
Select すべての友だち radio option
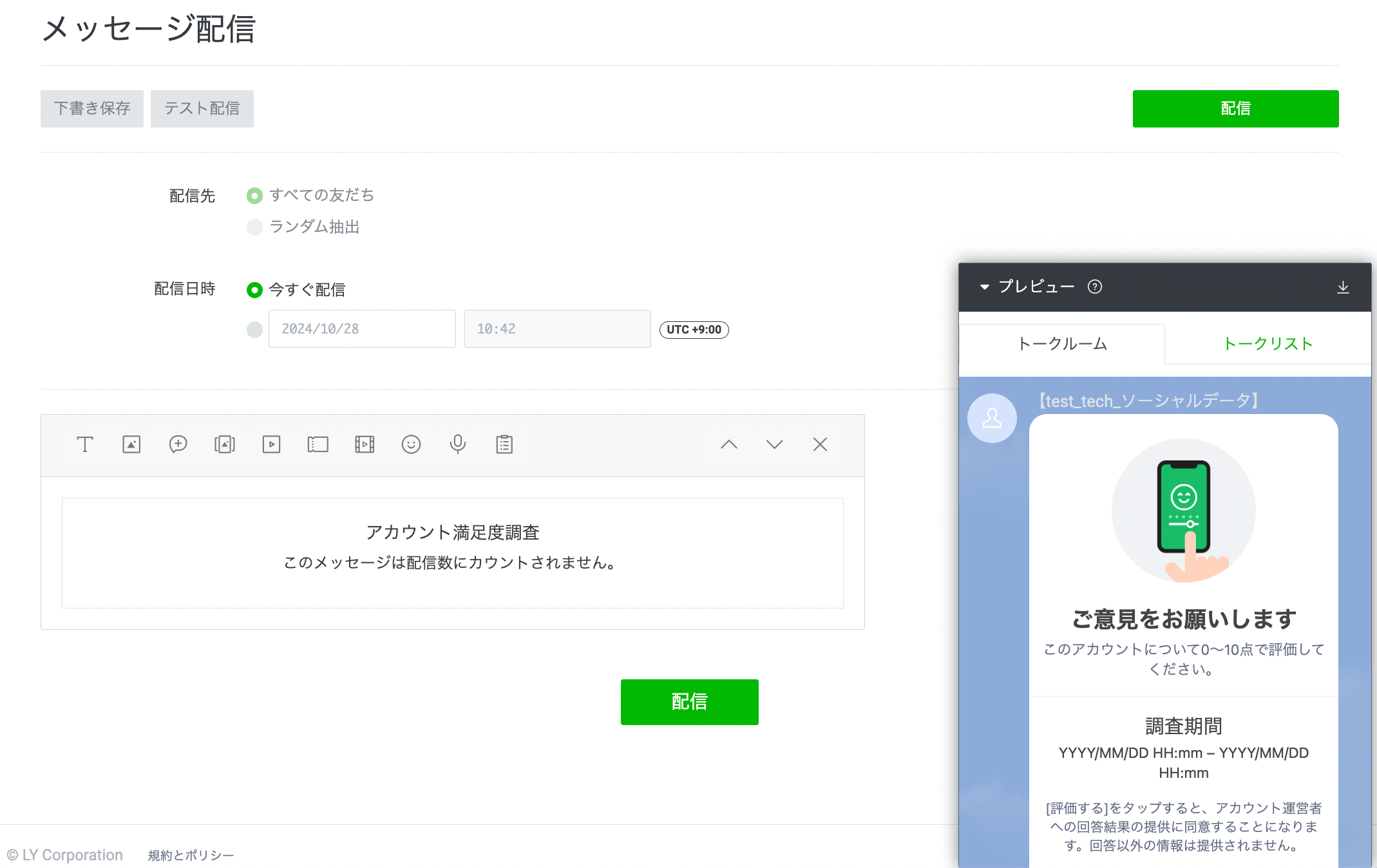point(255,195)
